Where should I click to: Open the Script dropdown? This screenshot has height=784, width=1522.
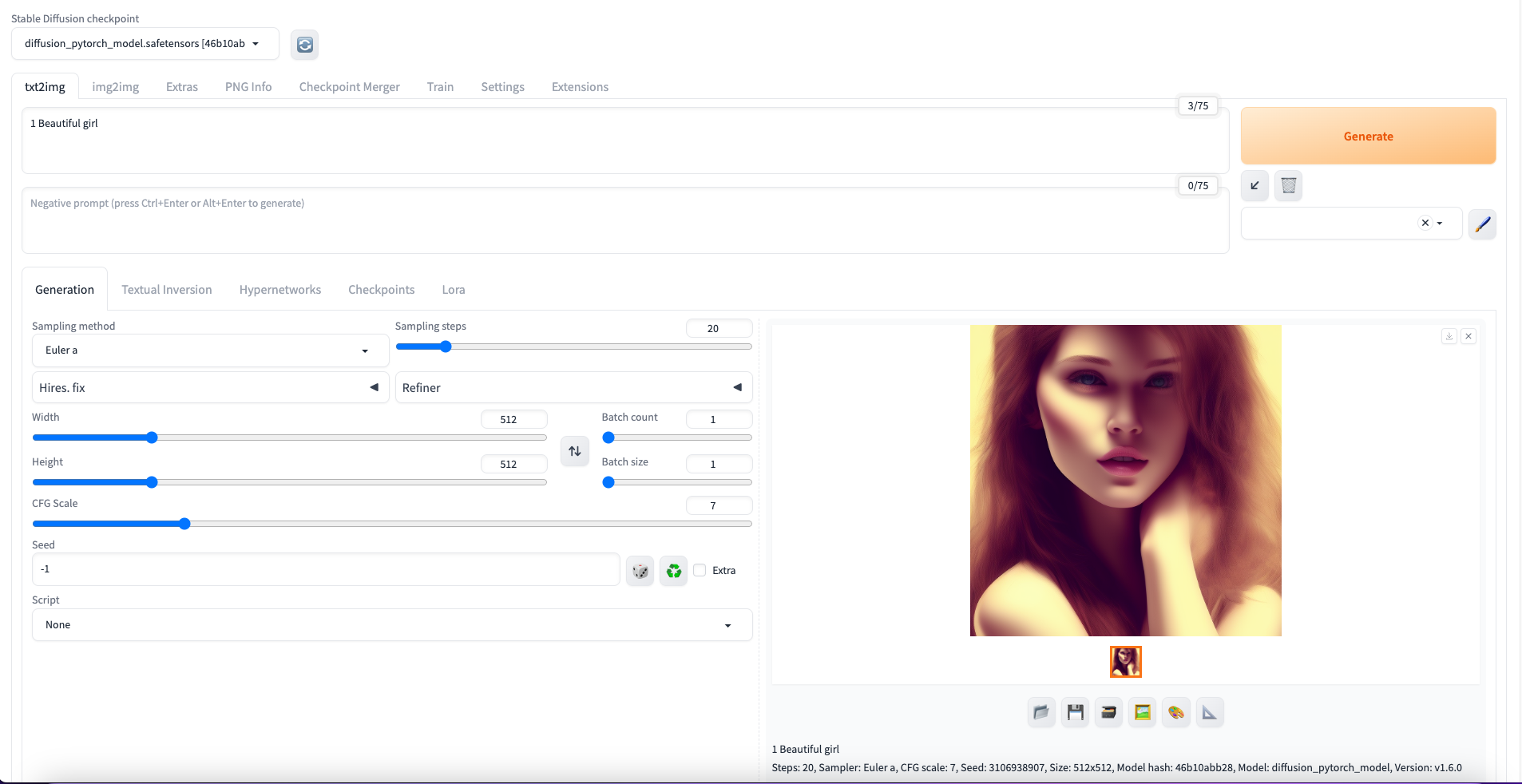[x=392, y=625]
